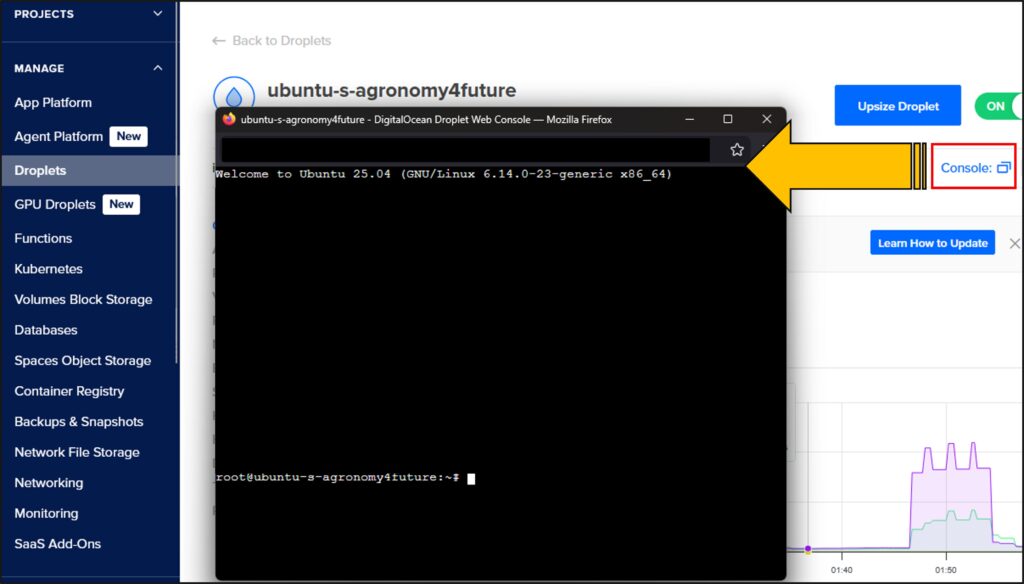
Task: Select Spaces Object Storage in sidebar
Action: [x=82, y=361]
